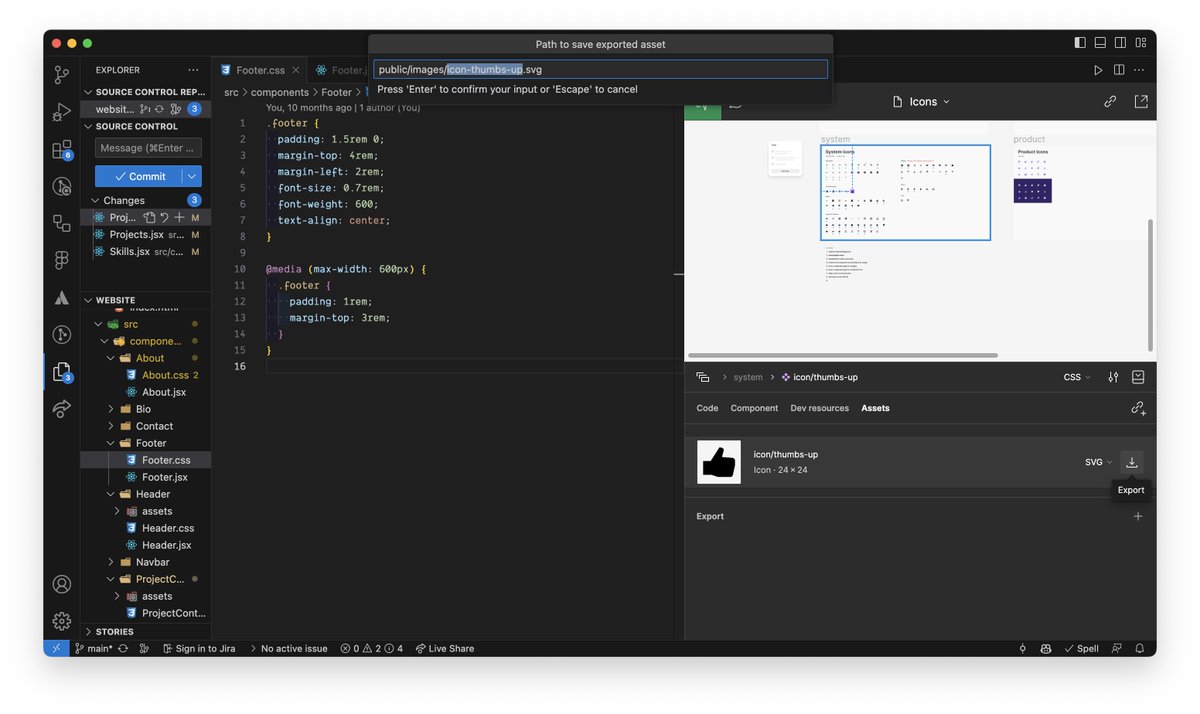
Task: Open Footer.jsx in the explorer tree
Action: point(146,477)
